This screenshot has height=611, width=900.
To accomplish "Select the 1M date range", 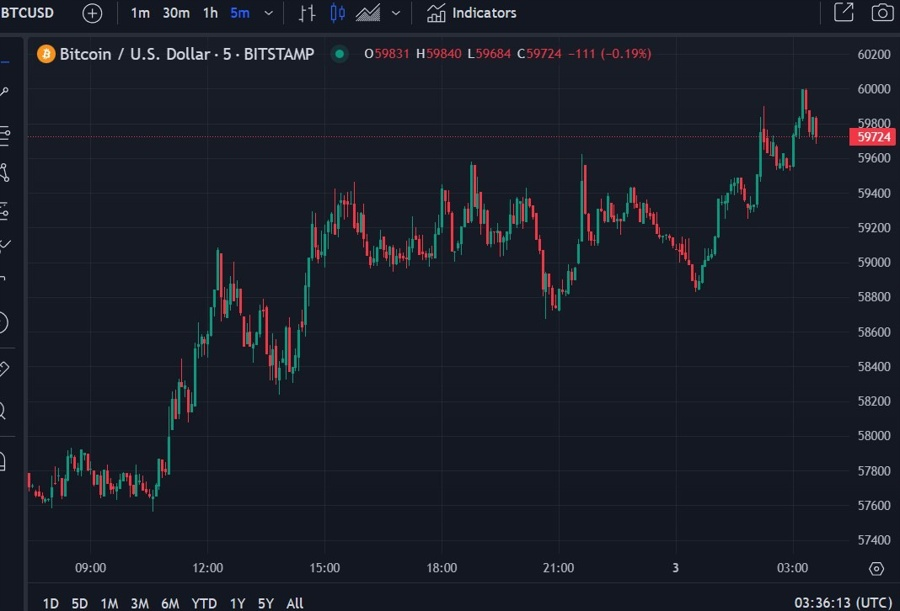I will click(109, 603).
